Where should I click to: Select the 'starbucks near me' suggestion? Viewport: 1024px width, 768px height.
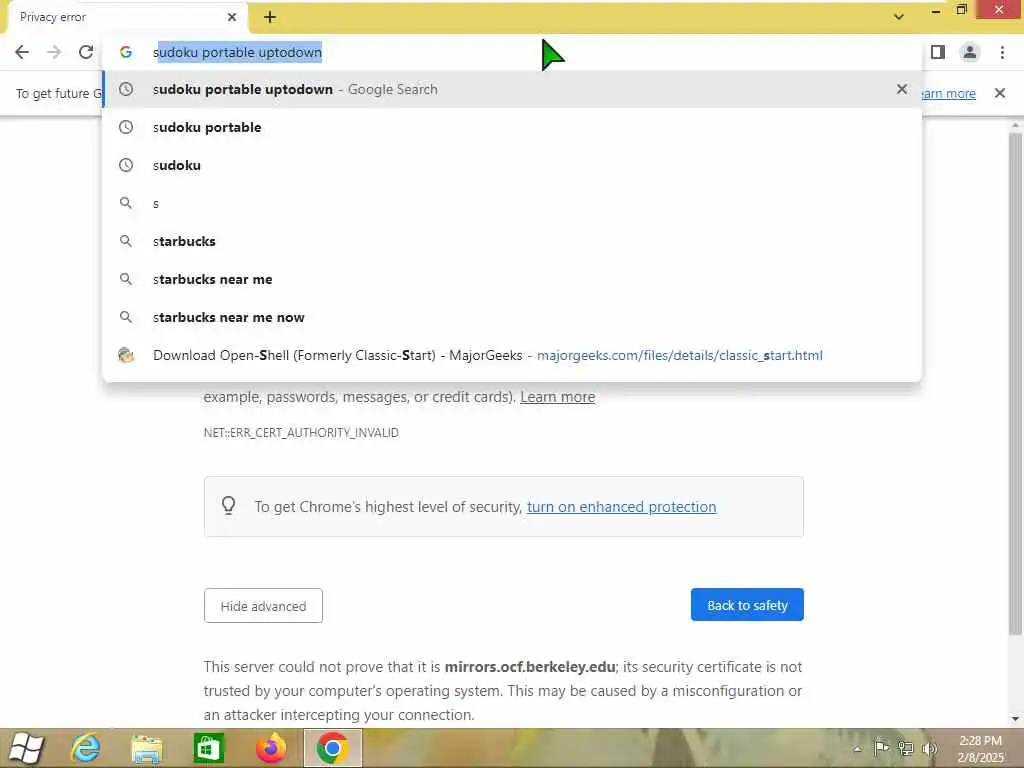pyautogui.click(x=512, y=279)
